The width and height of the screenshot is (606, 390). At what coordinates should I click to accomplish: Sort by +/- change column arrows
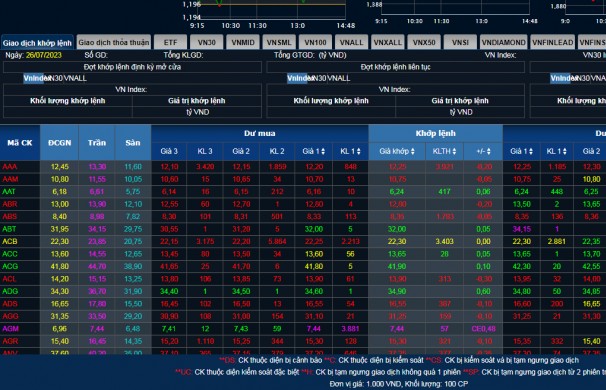click(x=489, y=151)
